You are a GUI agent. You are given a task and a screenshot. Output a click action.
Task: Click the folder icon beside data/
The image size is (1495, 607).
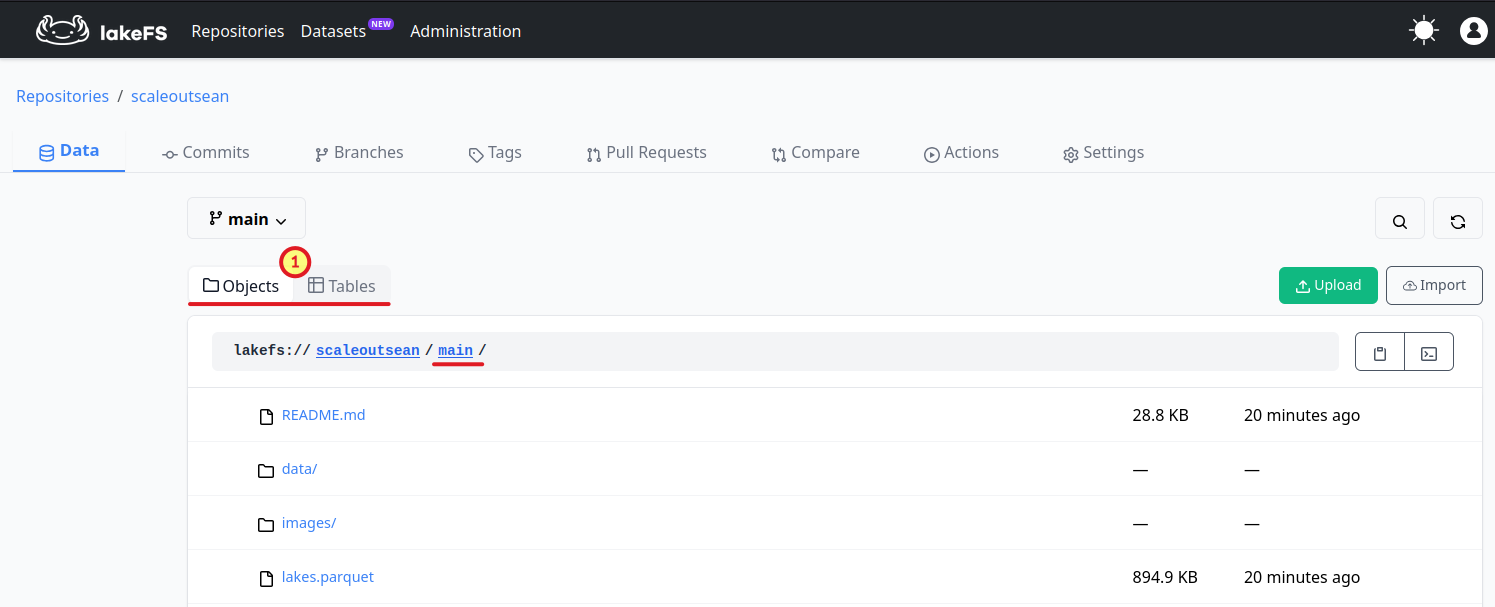coord(266,470)
